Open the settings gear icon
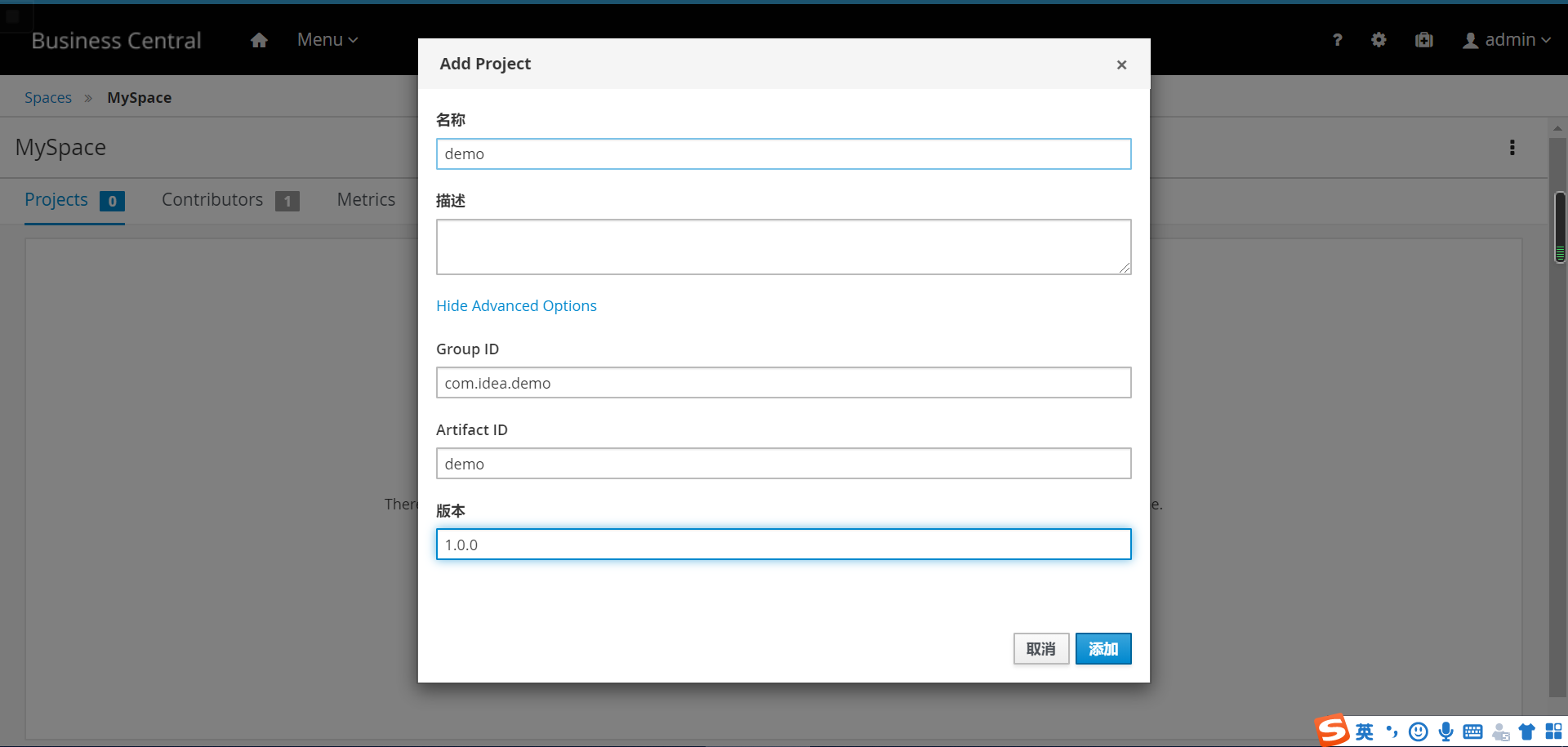This screenshot has height=747, width=1568. point(1379,40)
